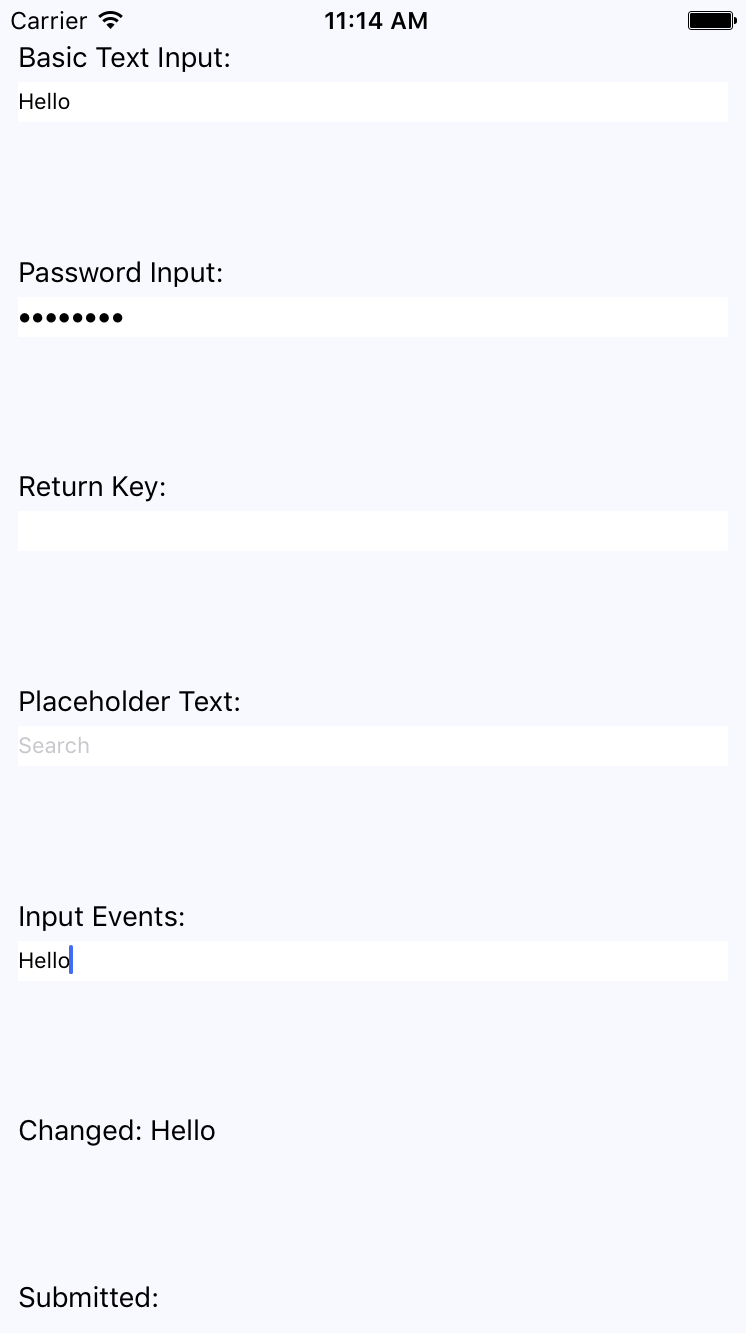Click the "Changed: Hello" text
The image size is (746, 1333).
coord(117,1131)
